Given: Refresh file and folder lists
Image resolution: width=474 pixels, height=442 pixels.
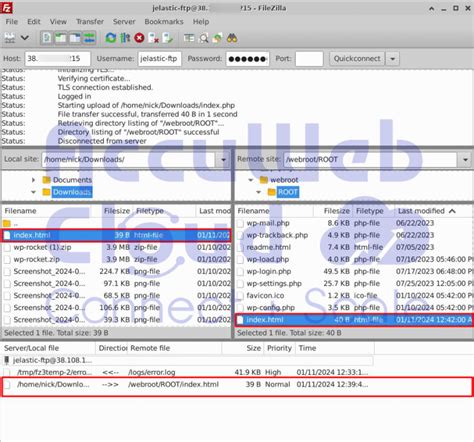Looking at the screenshot, I should tap(111, 38).
